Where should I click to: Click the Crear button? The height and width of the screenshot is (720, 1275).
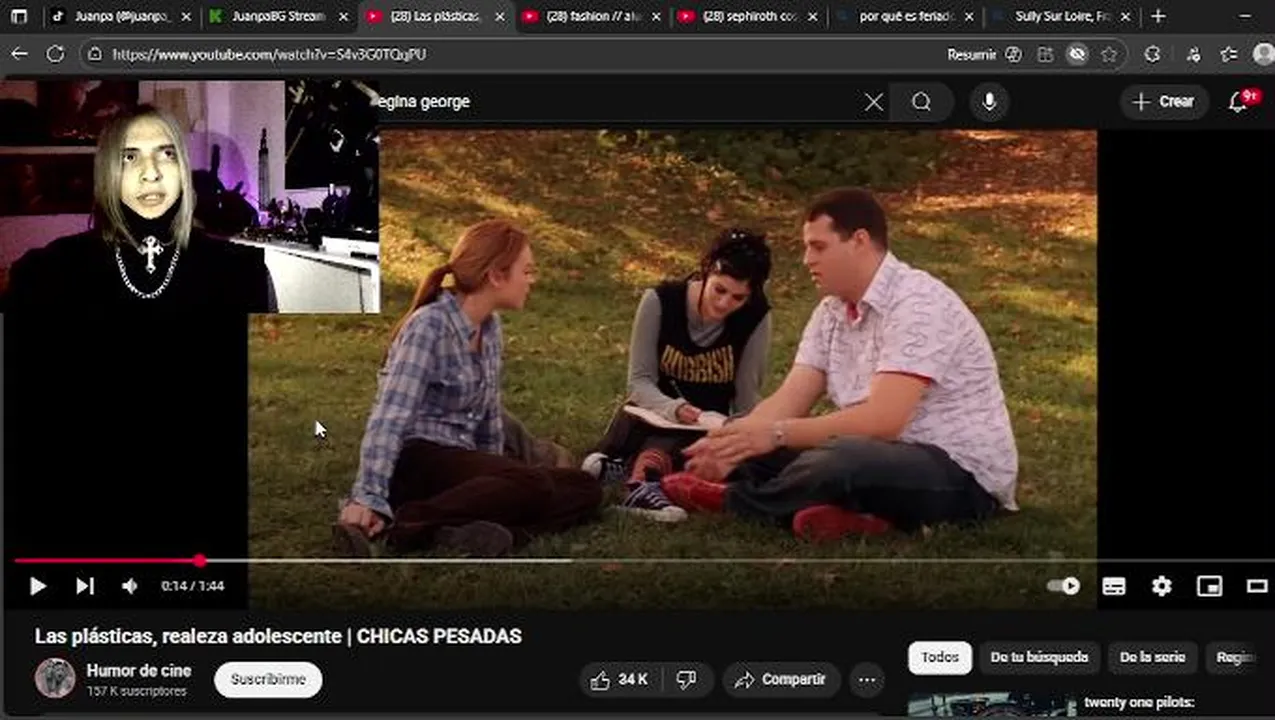(1164, 102)
